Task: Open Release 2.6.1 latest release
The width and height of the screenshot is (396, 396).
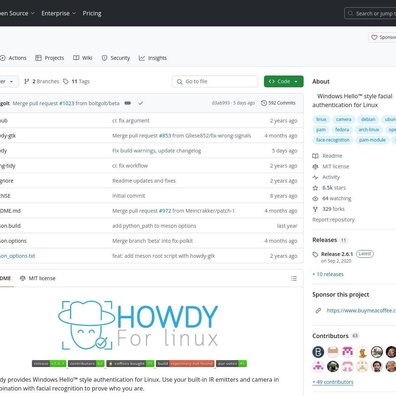Action: [337, 254]
